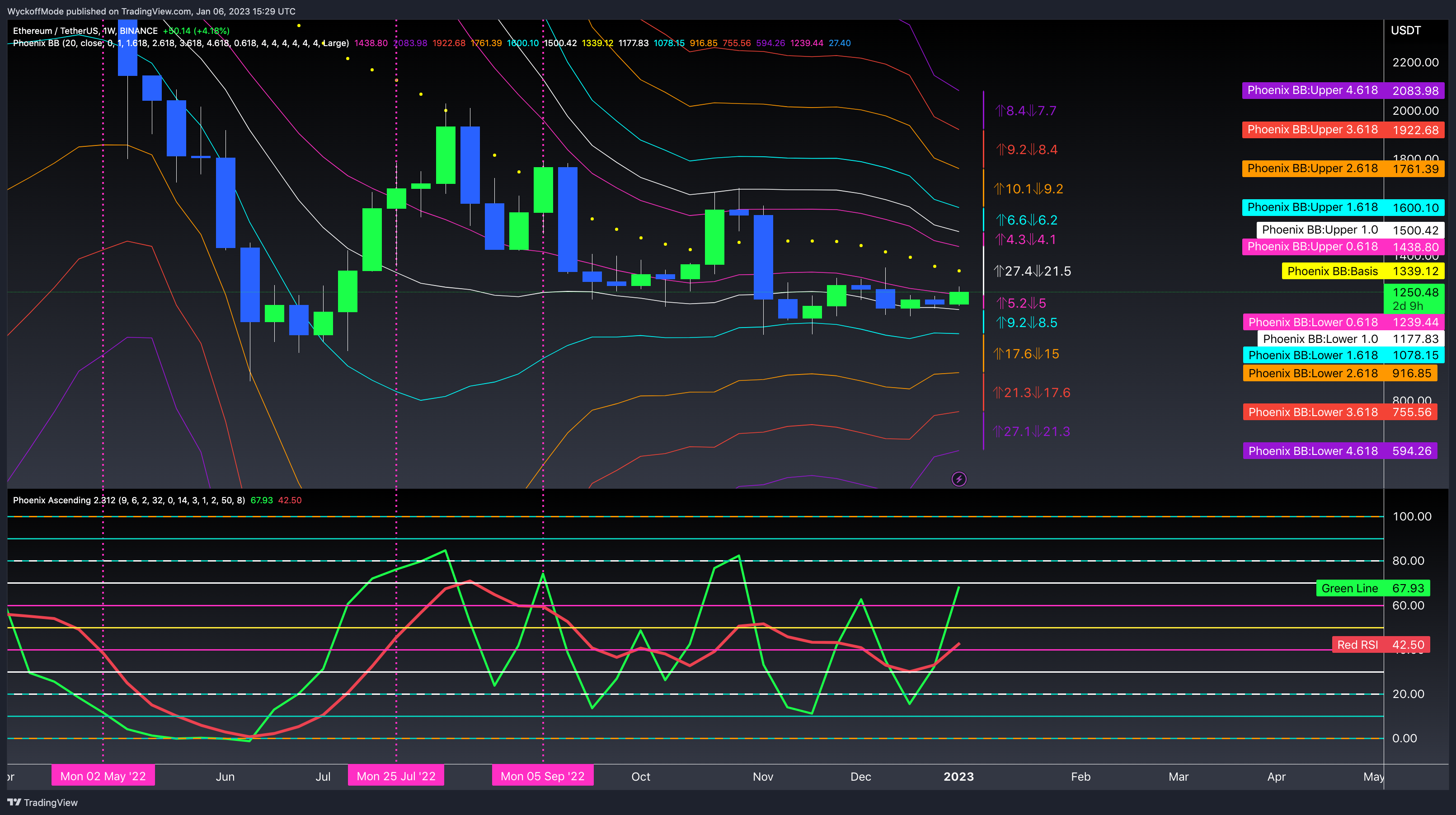This screenshot has height=815, width=1456.
Task: Click the Jun time axis label
Action: [x=225, y=777]
